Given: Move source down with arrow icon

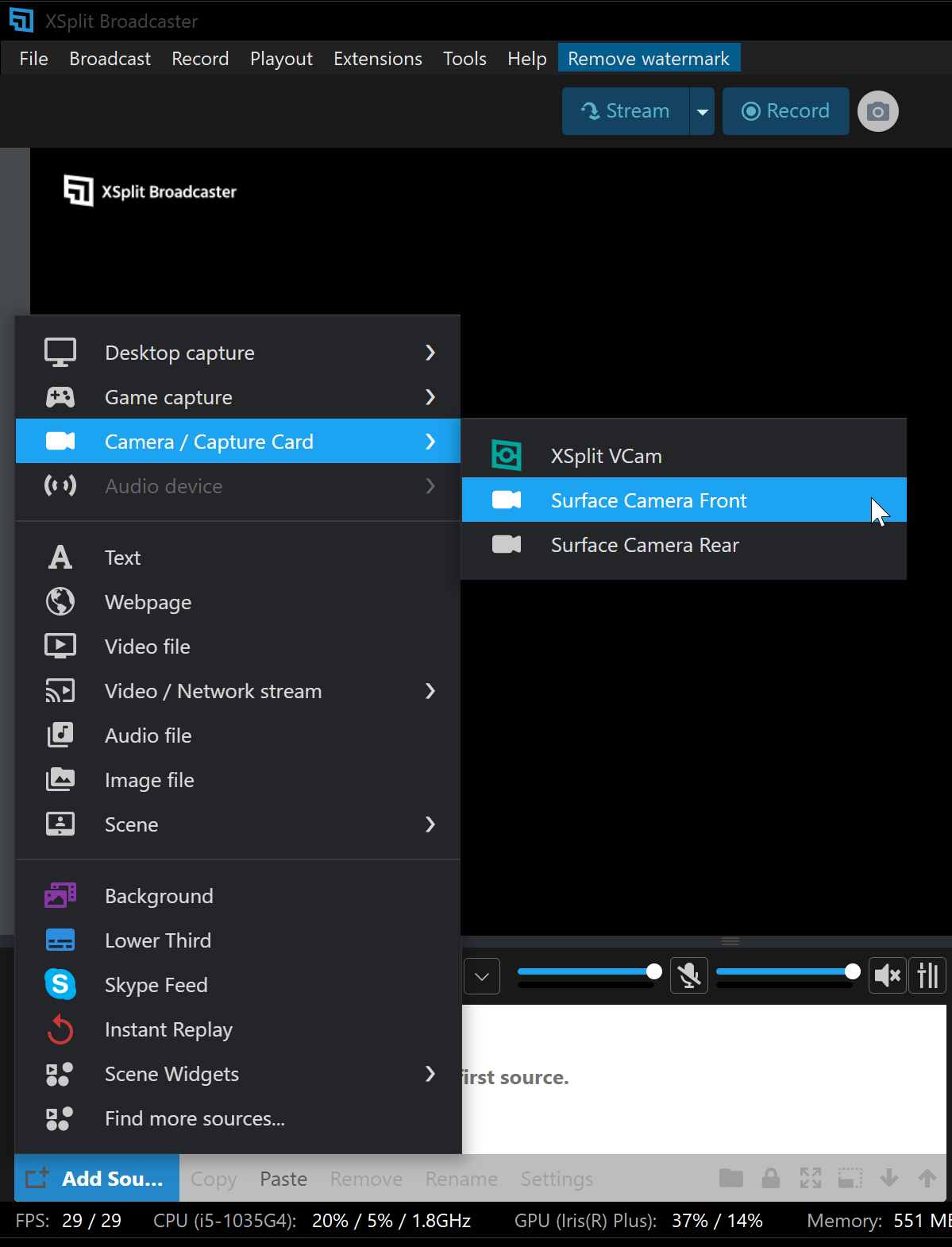Looking at the screenshot, I should coord(889,1178).
